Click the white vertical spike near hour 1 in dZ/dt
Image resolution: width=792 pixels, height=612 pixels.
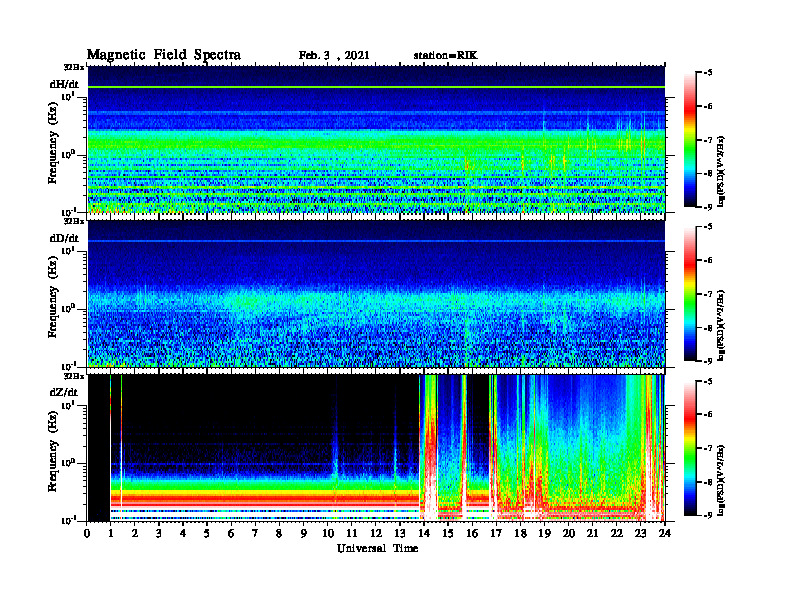(x=111, y=448)
